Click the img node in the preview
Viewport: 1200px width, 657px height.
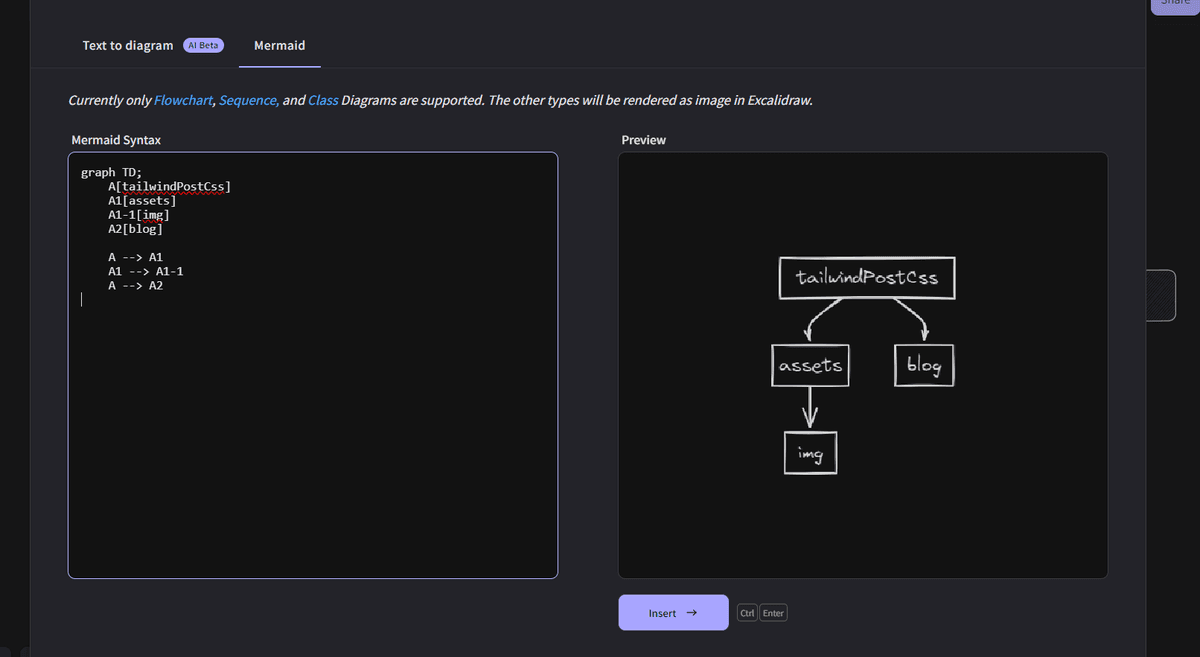pyautogui.click(x=810, y=454)
